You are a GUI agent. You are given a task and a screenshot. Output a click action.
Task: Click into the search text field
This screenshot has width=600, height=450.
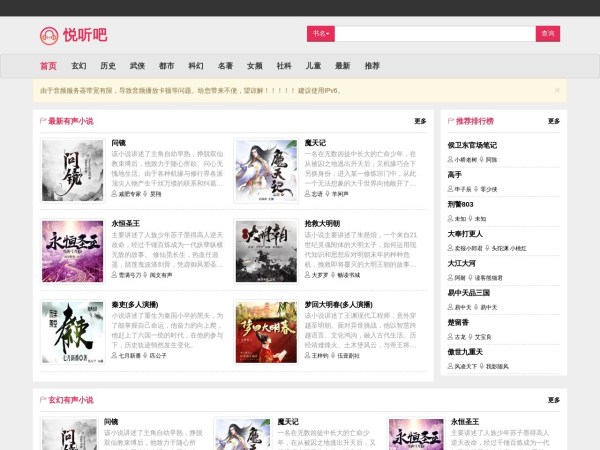[x=434, y=33]
